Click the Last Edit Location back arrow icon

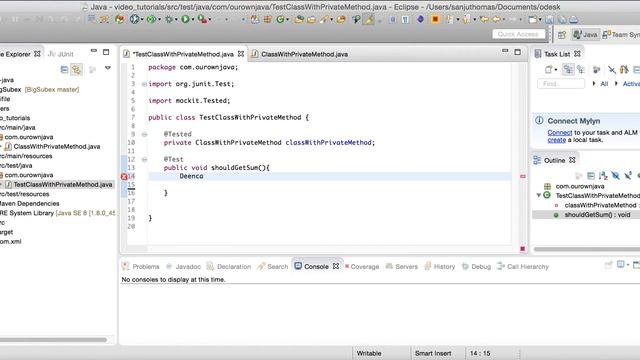[484, 19]
